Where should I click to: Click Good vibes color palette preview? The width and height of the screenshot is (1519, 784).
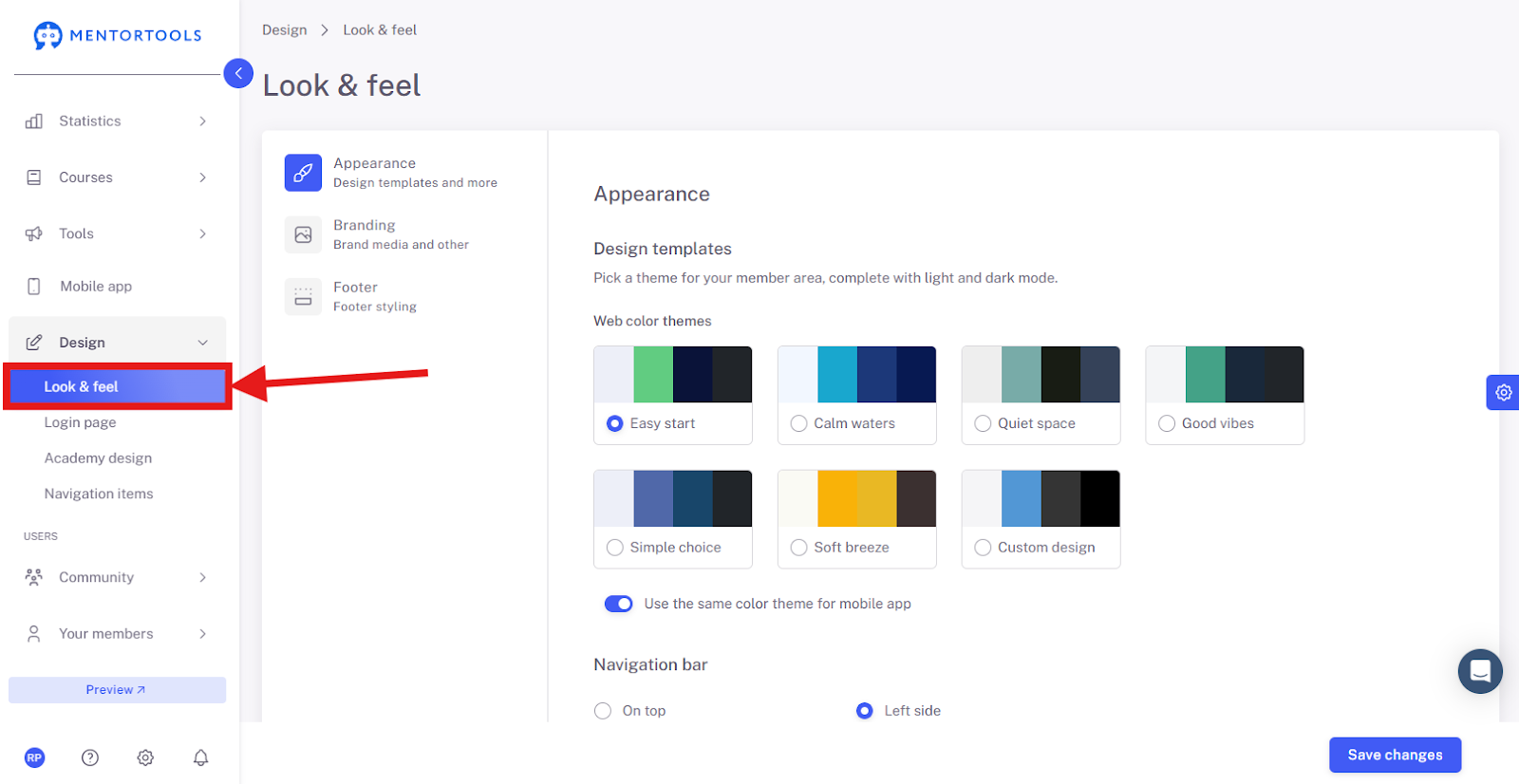click(1225, 375)
